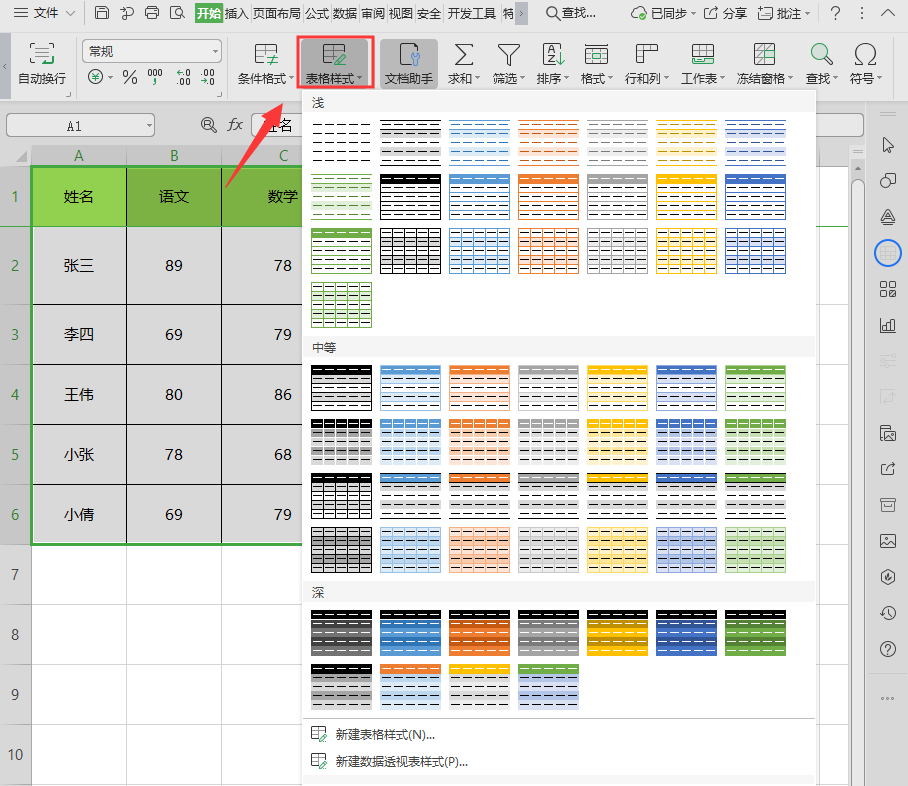Click the 文档助手 document assistant icon
The height and width of the screenshot is (786, 908).
(x=408, y=63)
